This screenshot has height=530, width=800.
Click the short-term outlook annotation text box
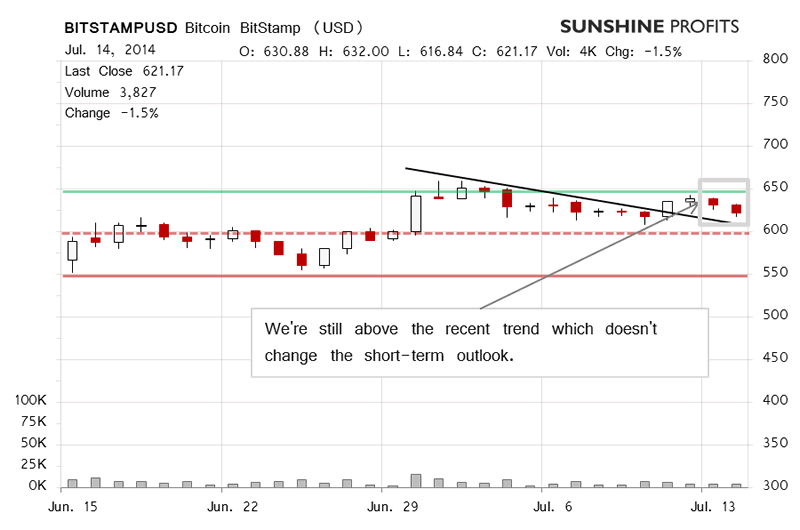click(x=480, y=343)
